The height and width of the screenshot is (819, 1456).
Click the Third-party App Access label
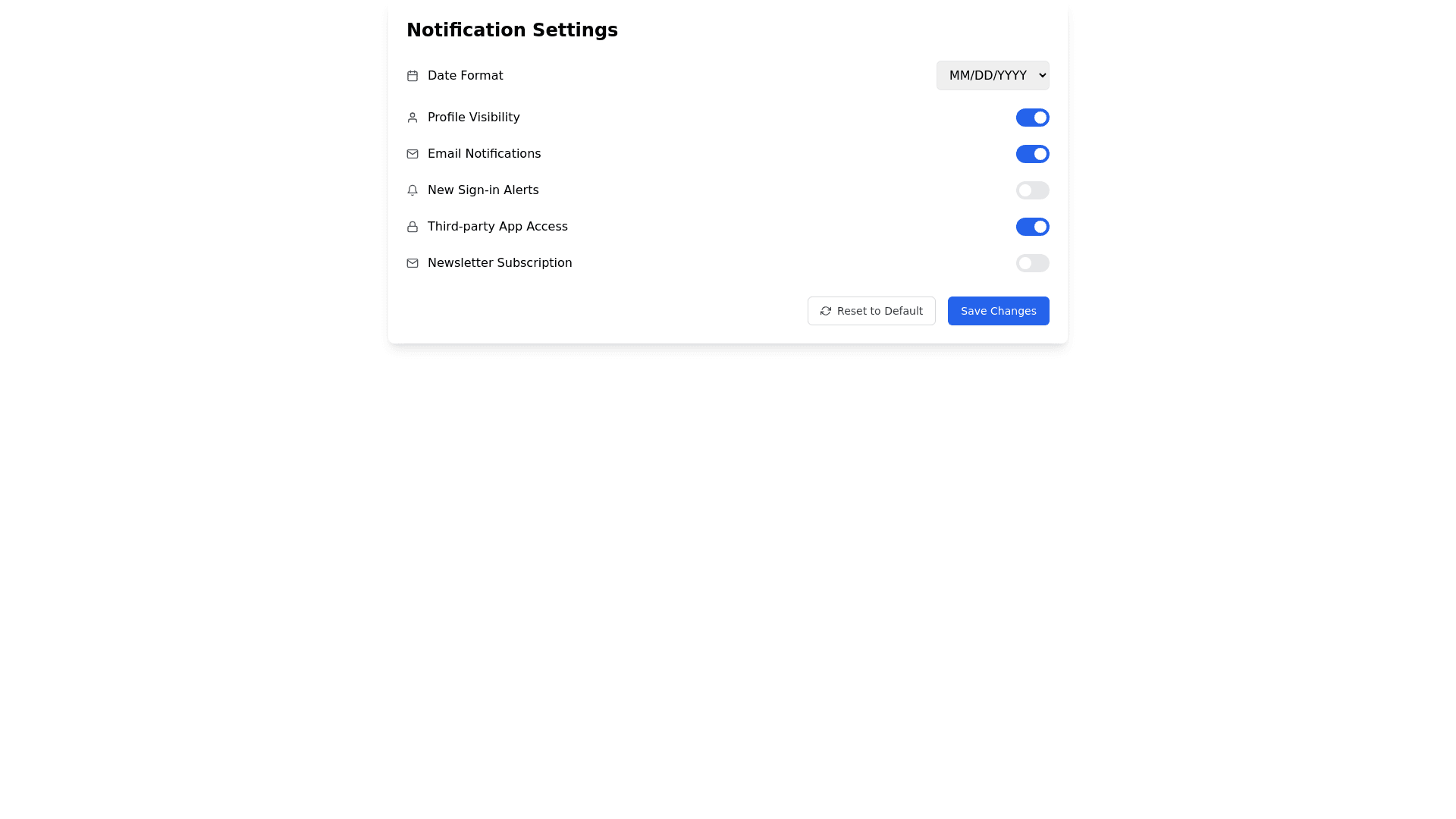click(497, 227)
